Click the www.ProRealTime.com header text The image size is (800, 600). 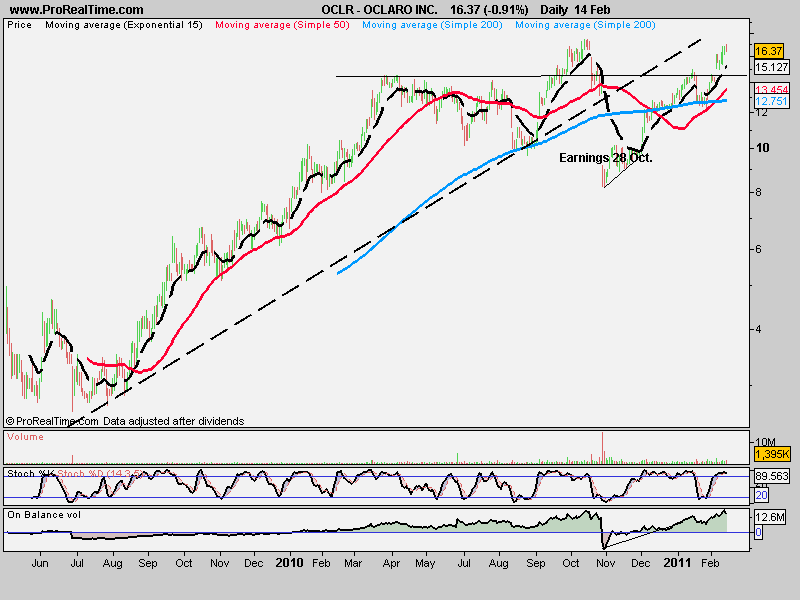(x=77, y=10)
